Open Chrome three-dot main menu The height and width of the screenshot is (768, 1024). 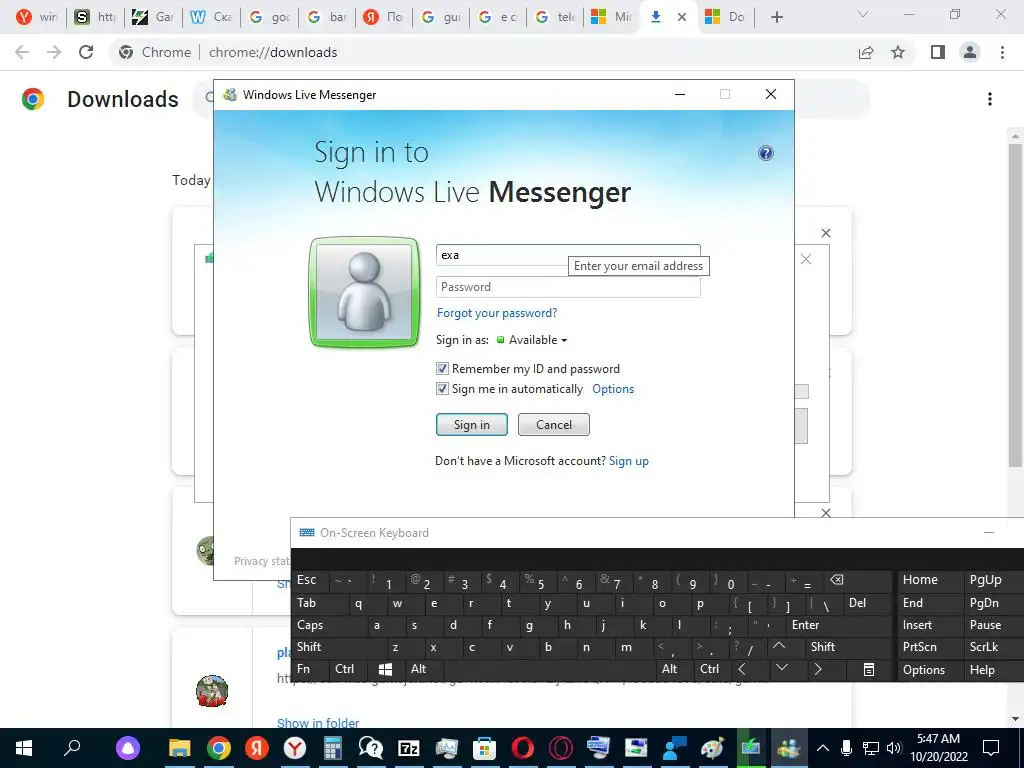[x=1002, y=52]
